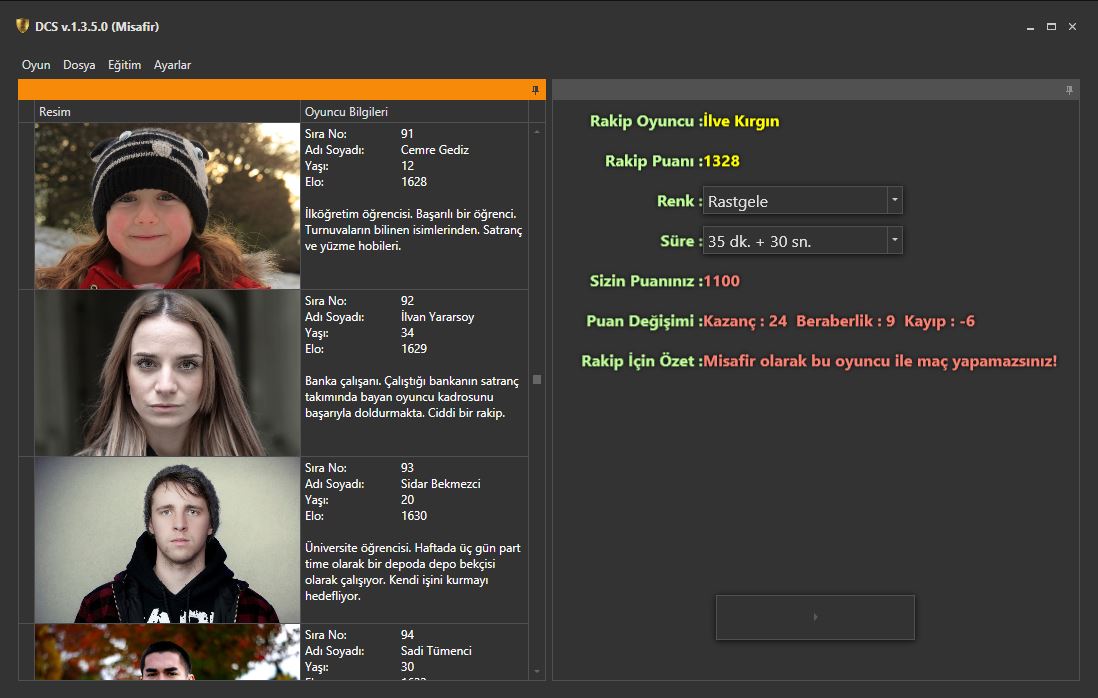Close the DCS window
1098x698 pixels.
click(1072, 27)
